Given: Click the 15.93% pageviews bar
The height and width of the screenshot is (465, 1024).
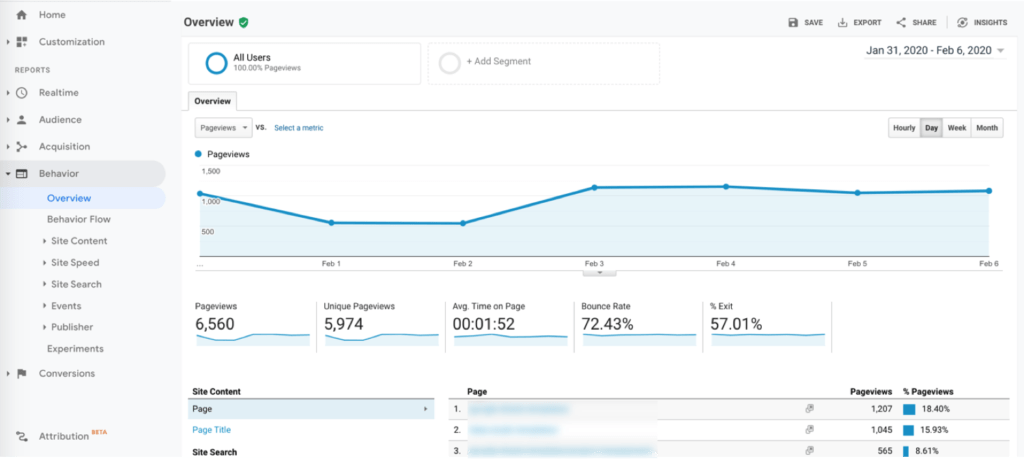Looking at the screenshot, I should tap(908, 430).
